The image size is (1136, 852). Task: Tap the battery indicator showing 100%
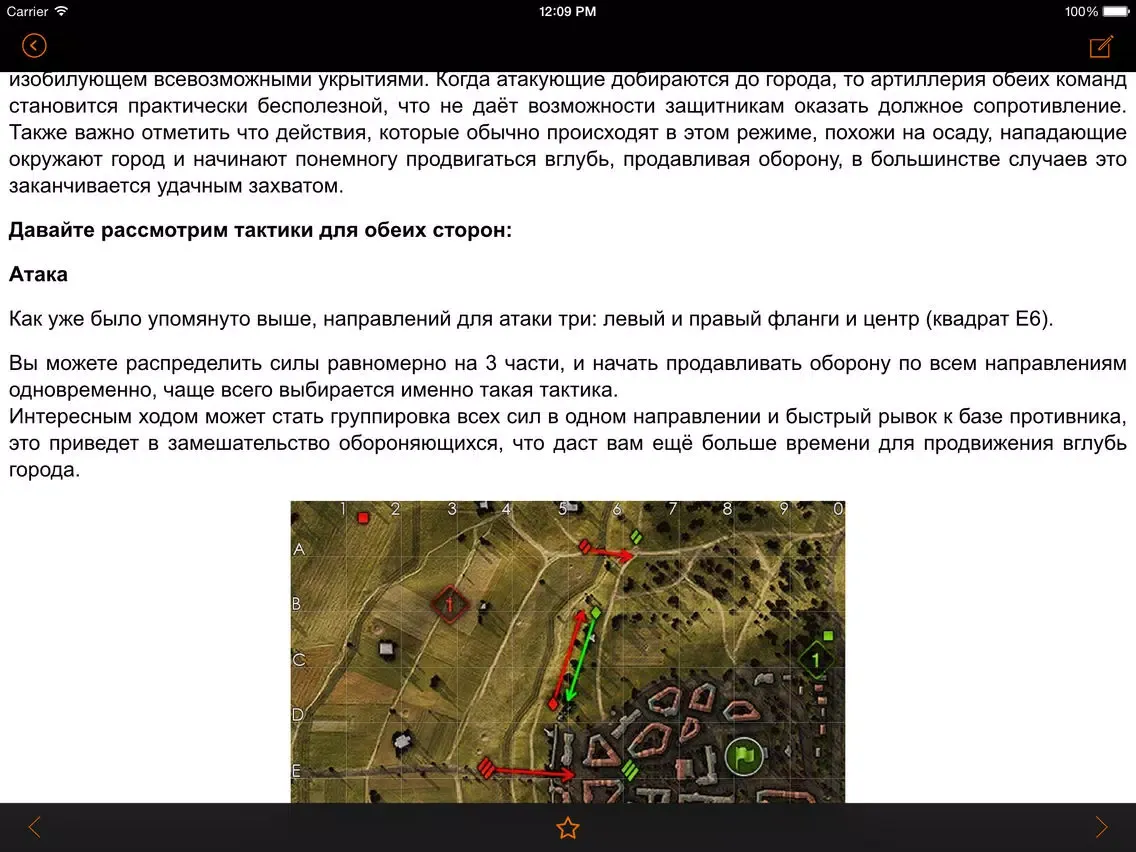point(1097,12)
